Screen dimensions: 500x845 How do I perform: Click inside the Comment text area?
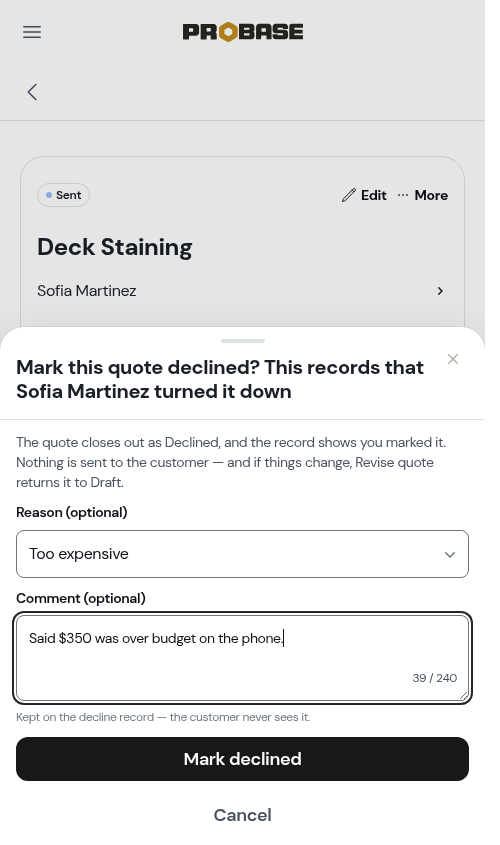pos(242,658)
